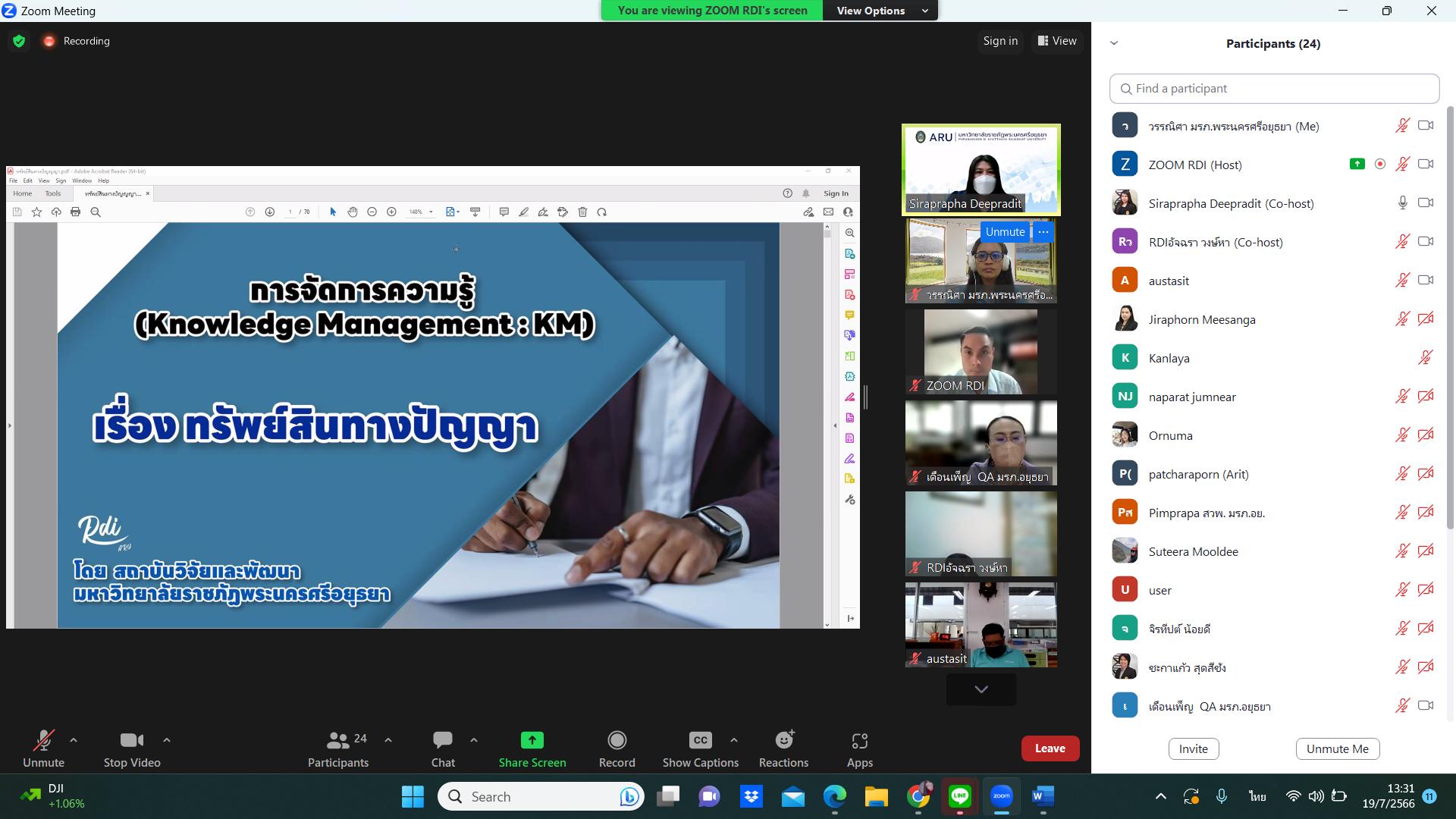Toggle the Participants panel button
This screenshot has height=819, width=1456.
[x=338, y=748]
